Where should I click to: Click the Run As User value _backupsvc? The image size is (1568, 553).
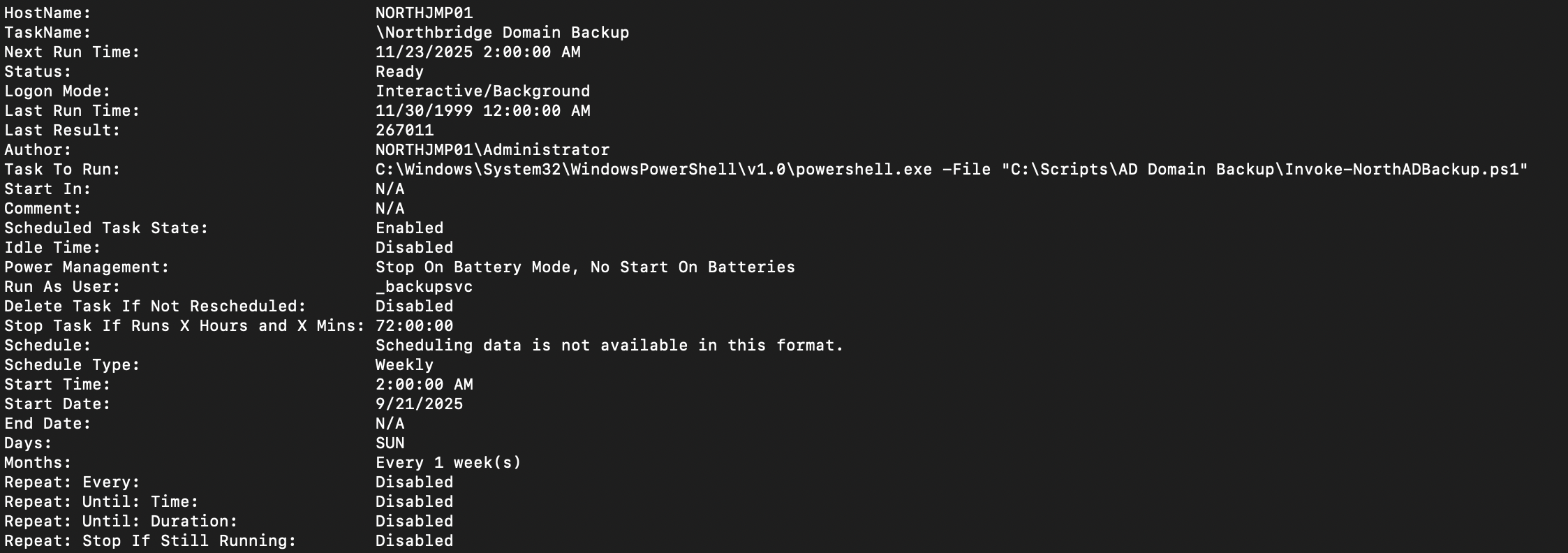[x=424, y=287]
